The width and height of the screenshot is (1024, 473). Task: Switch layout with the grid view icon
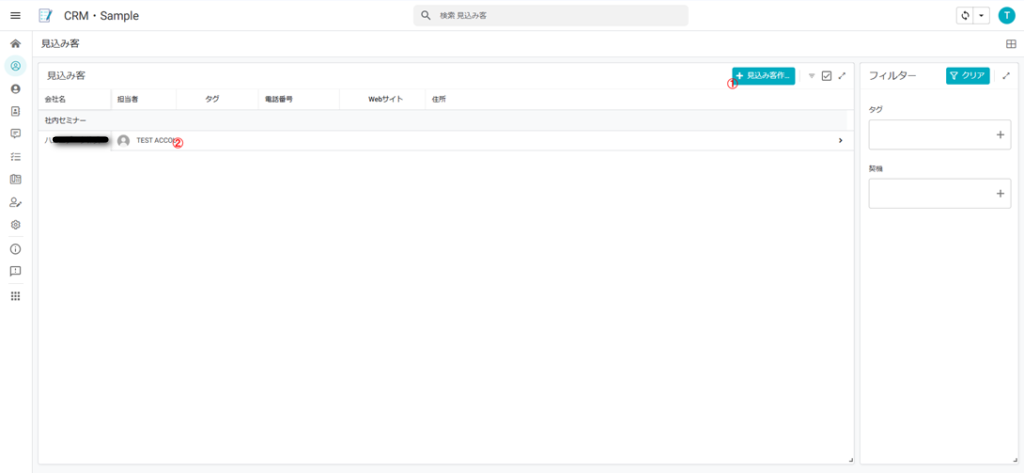[x=1010, y=44]
